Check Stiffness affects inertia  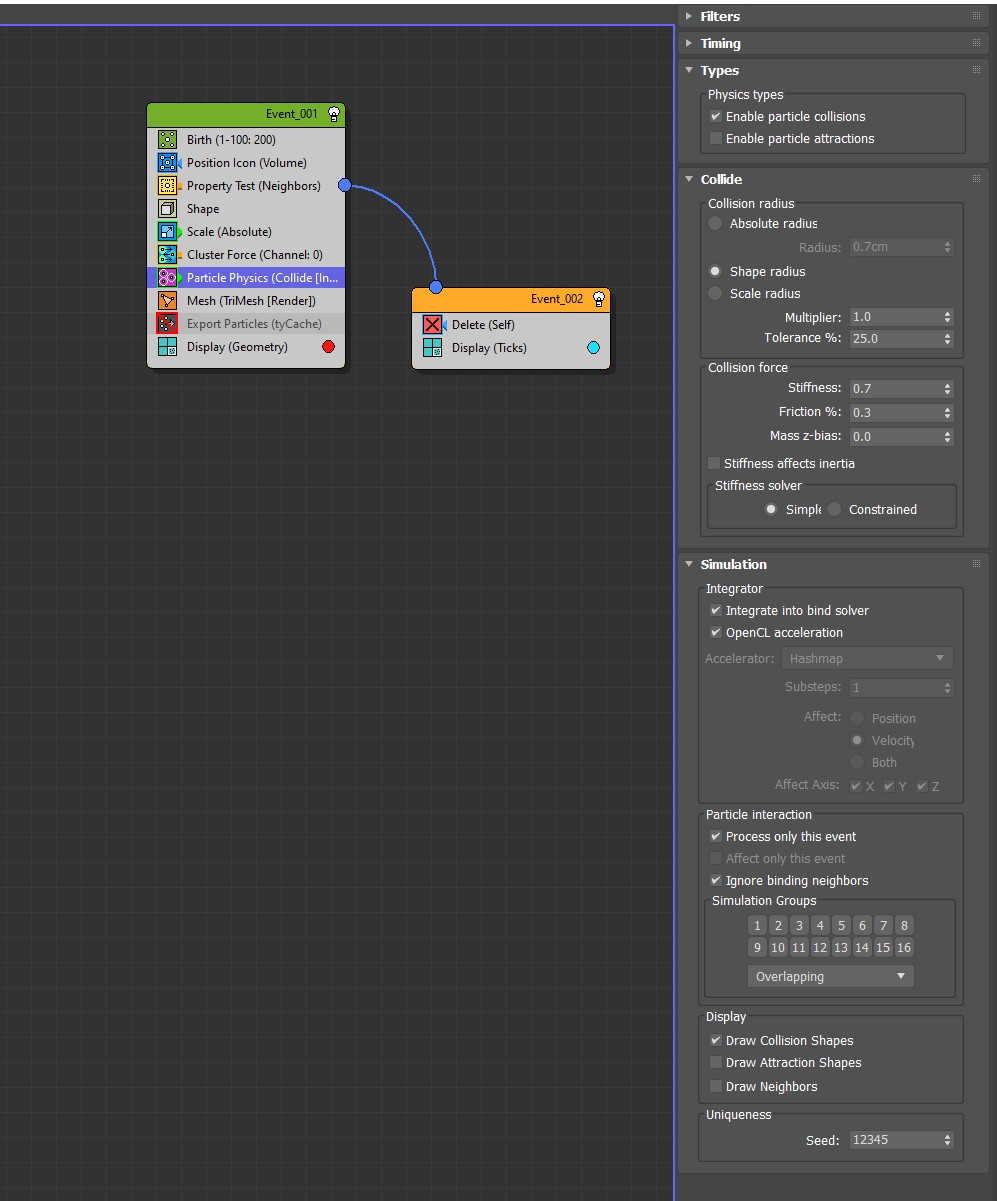click(x=714, y=464)
